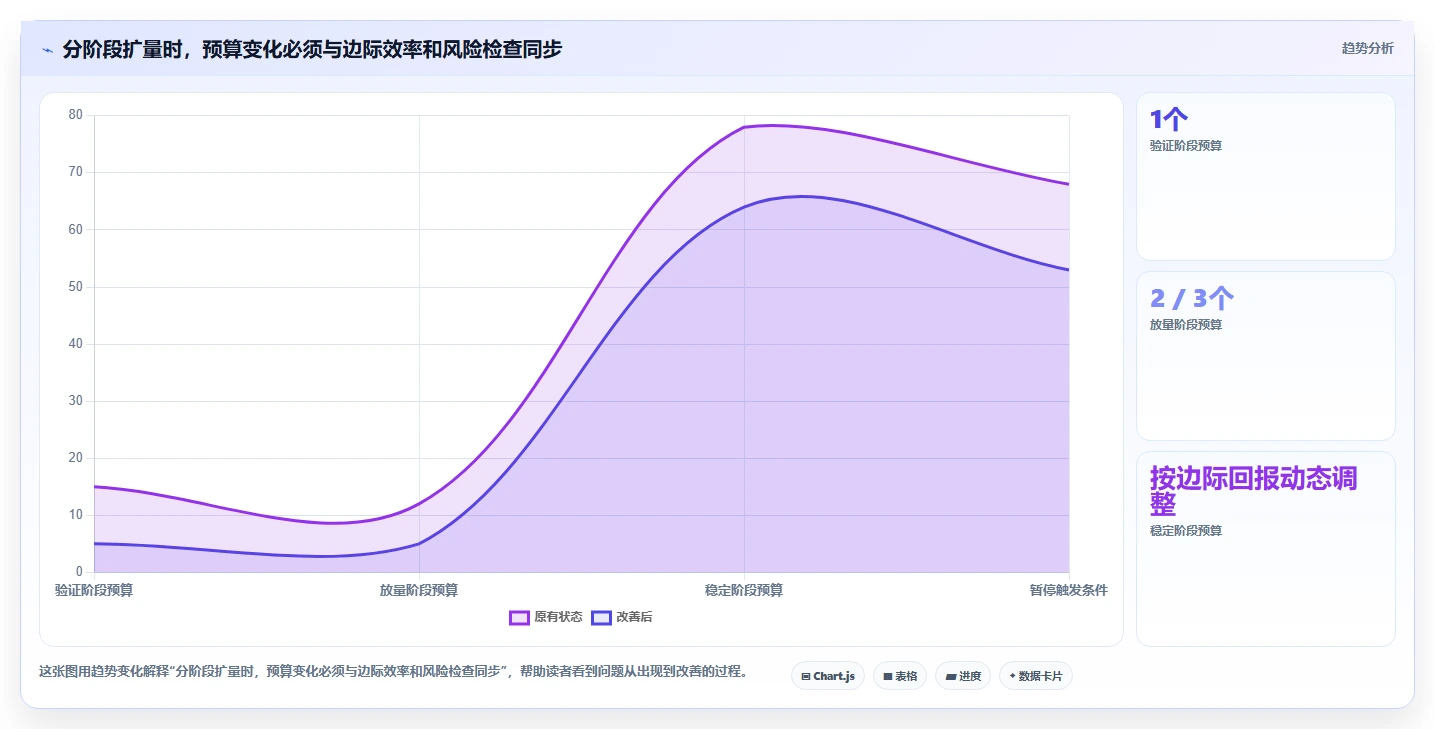This screenshot has width=1435, height=729.
Task: Click 改善后 line end point at 暂停触发条件
Action: 1069,270
